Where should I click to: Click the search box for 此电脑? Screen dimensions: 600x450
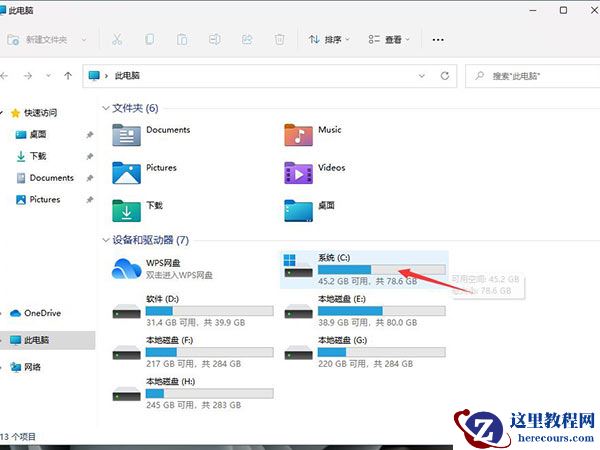pos(533,76)
